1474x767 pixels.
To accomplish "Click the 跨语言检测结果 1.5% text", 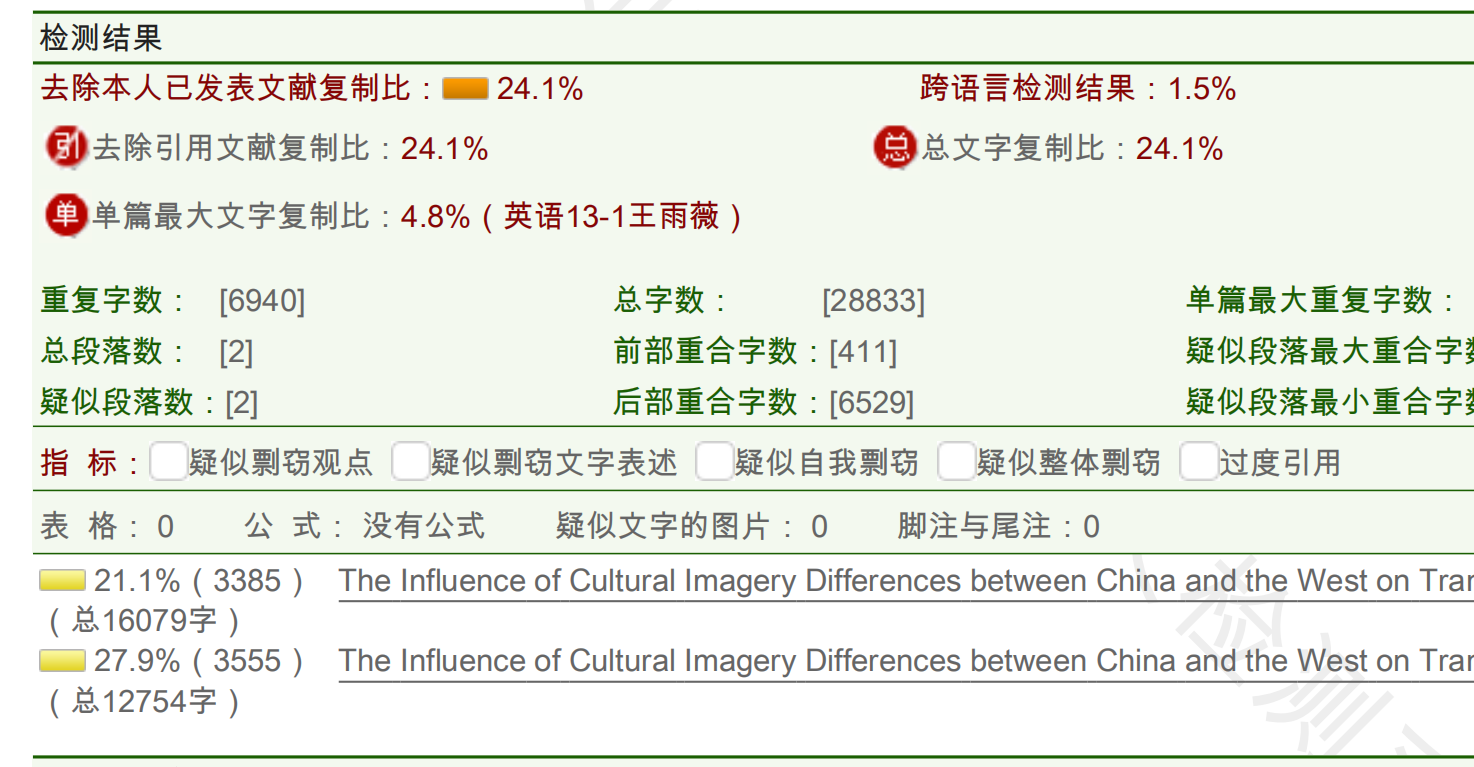I will click(x=1078, y=88).
